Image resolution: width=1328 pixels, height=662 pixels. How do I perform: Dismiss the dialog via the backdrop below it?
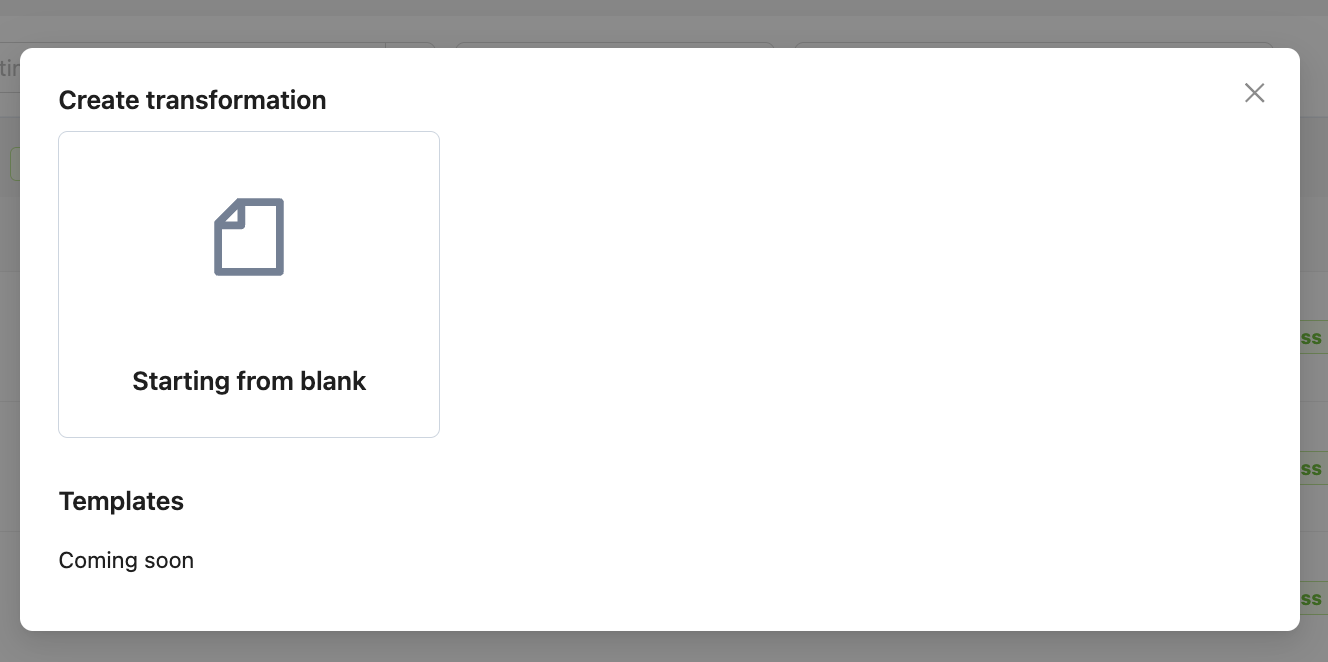(x=664, y=647)
